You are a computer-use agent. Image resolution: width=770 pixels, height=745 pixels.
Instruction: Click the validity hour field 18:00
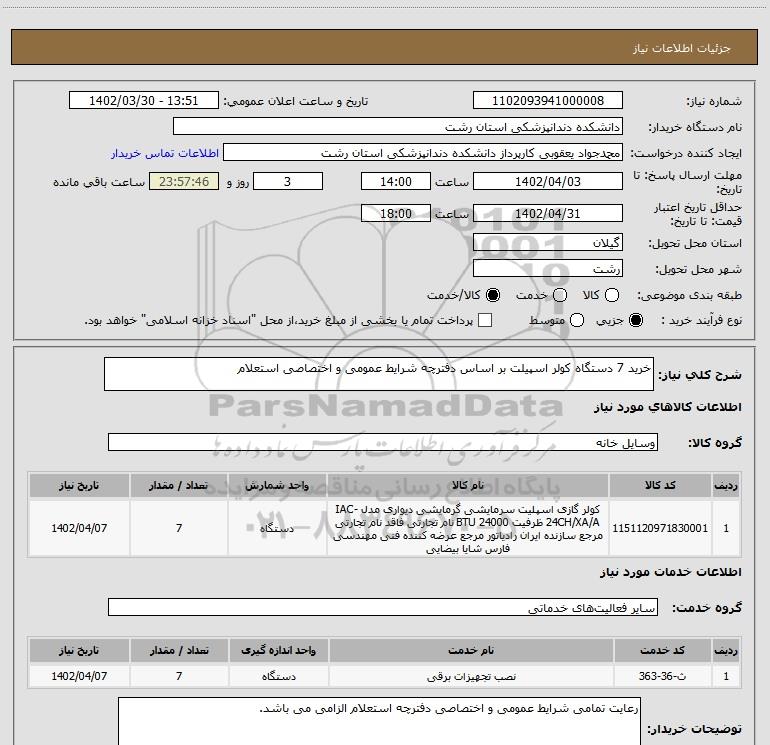coord(396,213)
